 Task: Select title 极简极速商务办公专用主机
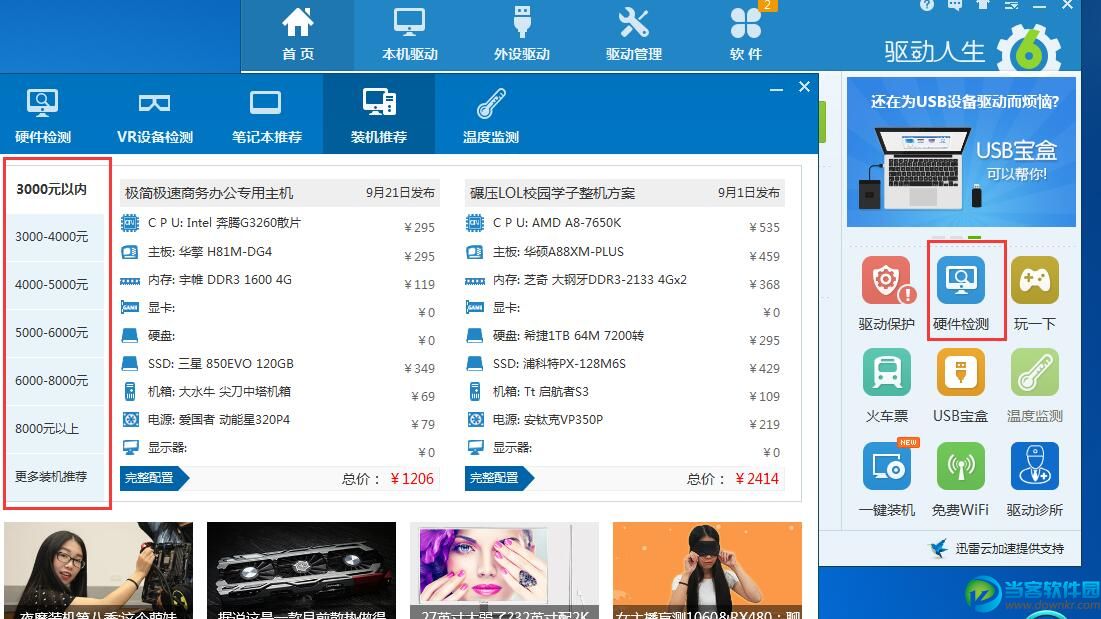(209, 193)
